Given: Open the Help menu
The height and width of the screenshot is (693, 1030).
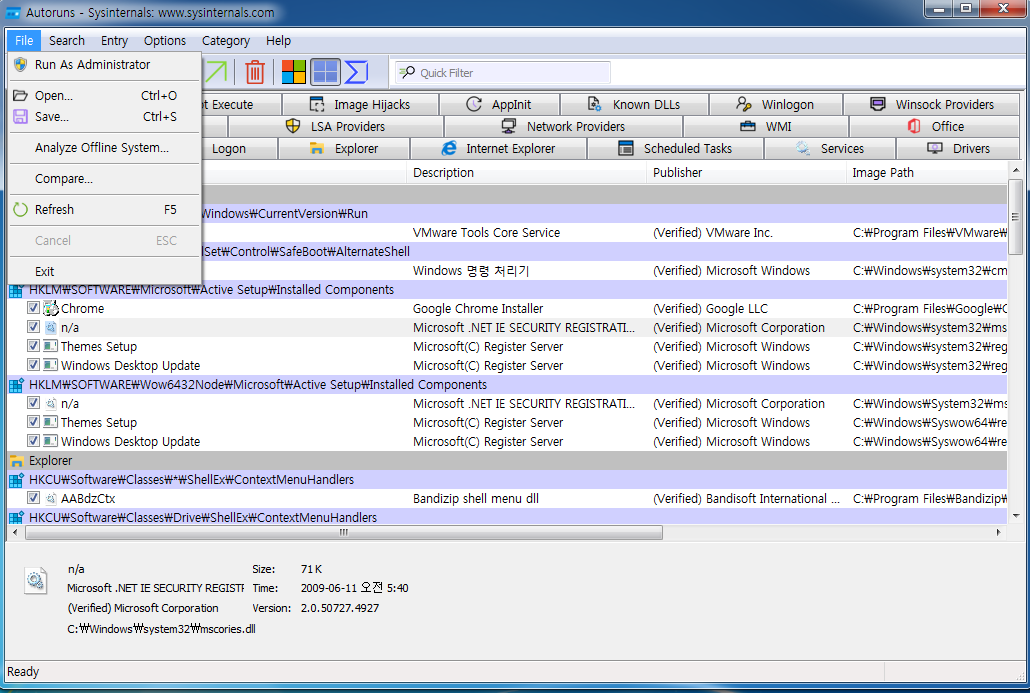Looking at the screenshot, I should click(279, 41).
